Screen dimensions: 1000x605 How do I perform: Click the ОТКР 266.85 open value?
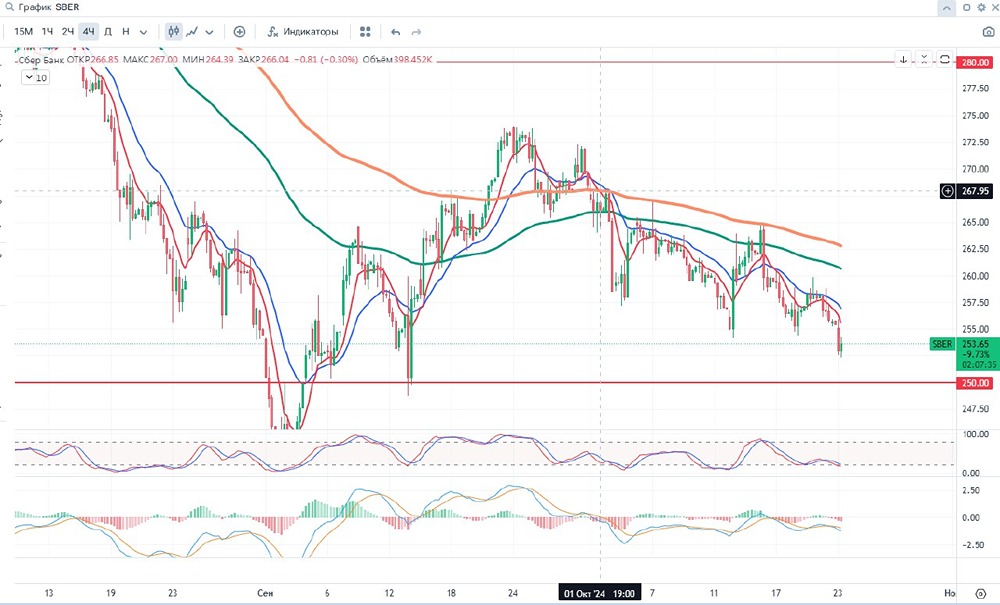pyautogui.click(x=92, y=60)
